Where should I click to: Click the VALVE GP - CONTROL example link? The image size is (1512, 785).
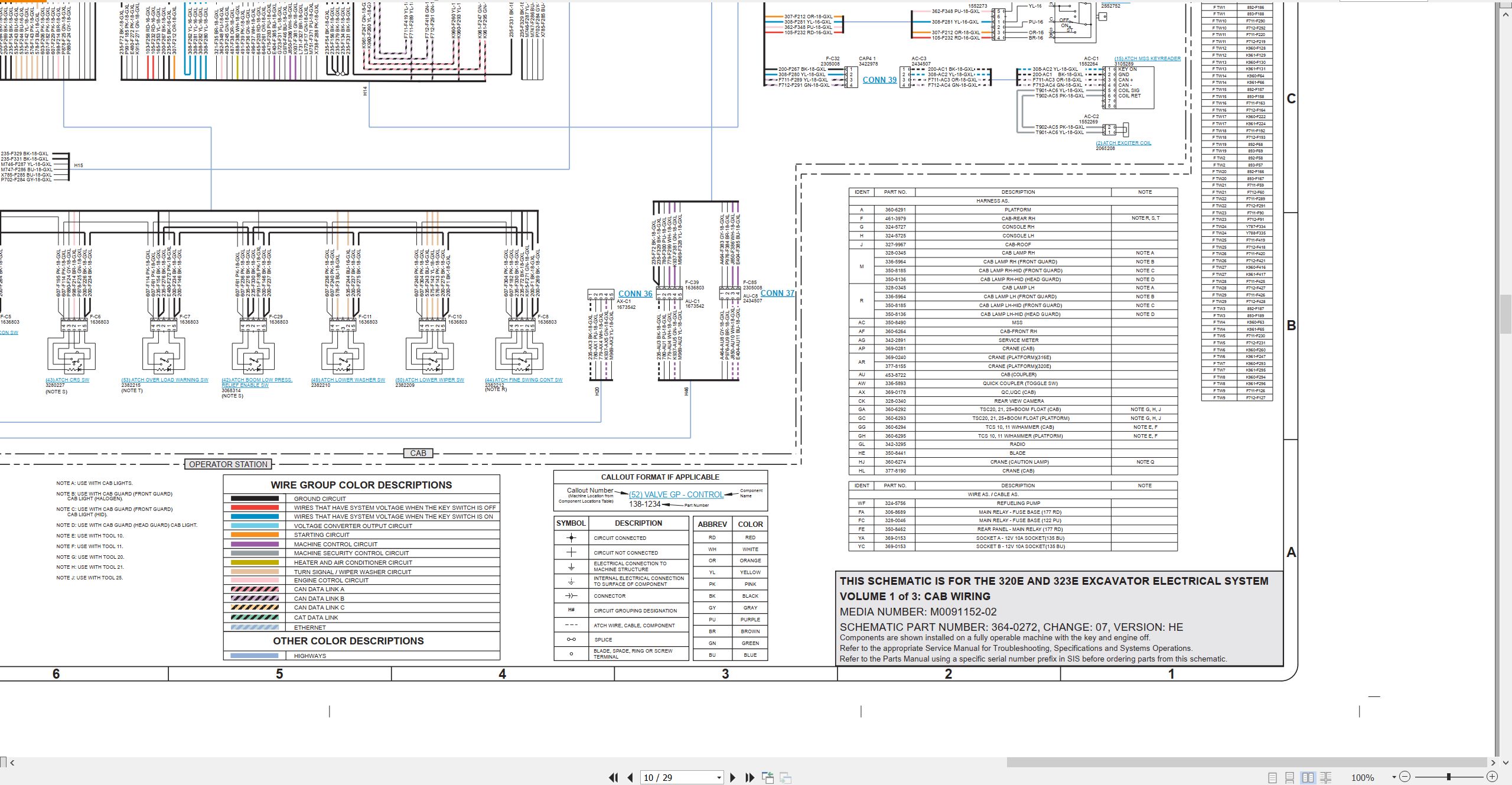tap(676, 494)
